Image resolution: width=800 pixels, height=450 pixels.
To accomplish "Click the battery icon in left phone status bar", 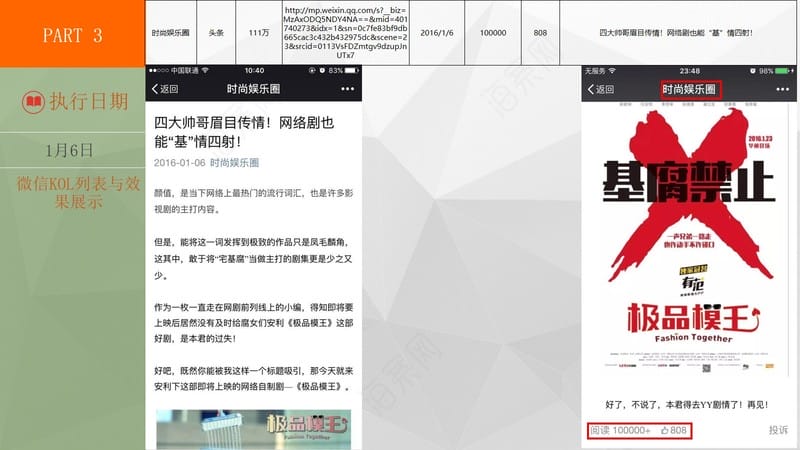I will tap(352, 70).
